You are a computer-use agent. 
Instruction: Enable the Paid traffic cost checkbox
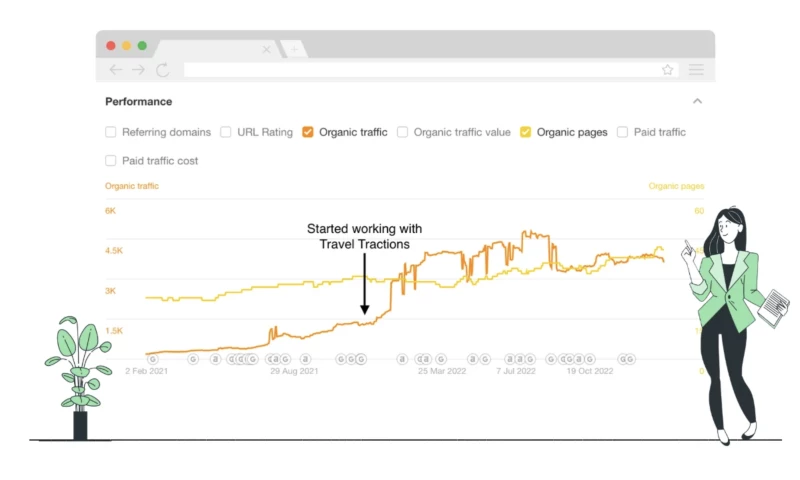coord(111,160)
